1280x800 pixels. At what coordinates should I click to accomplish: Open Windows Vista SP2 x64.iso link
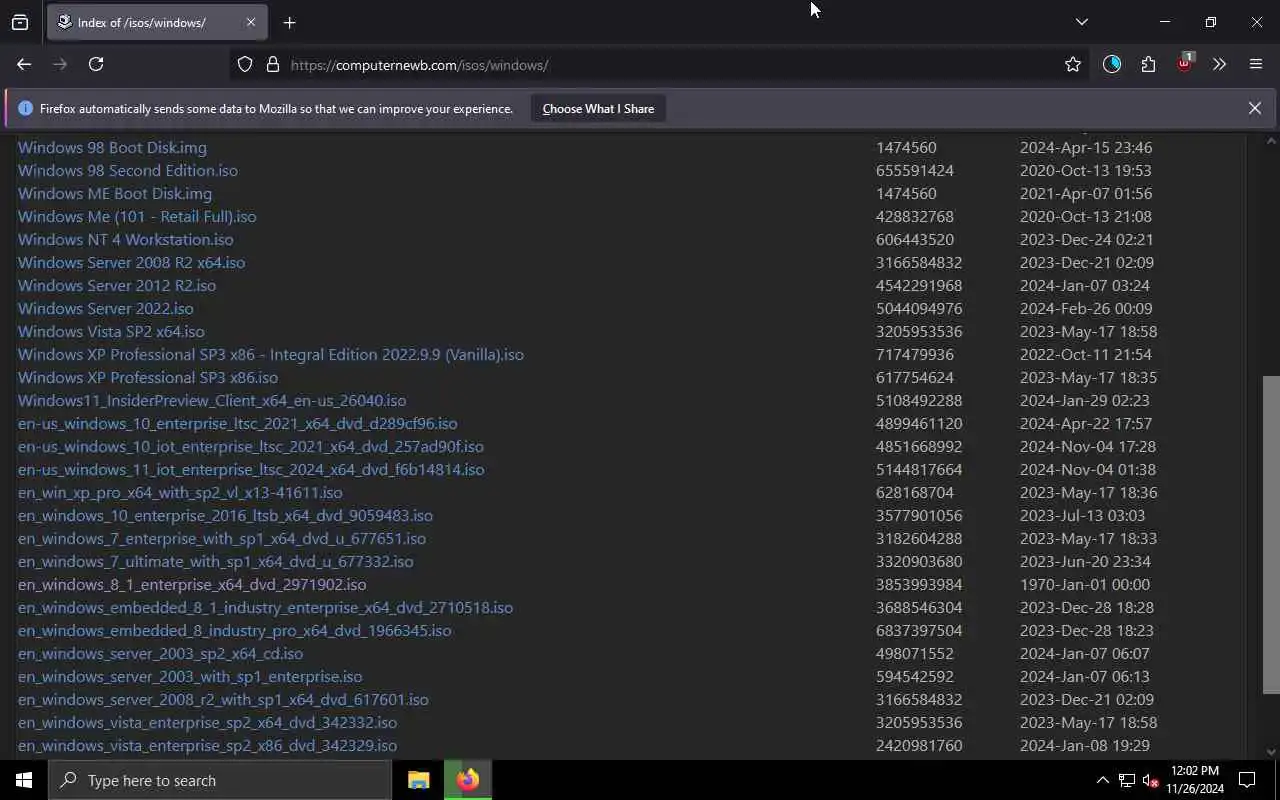[111, 332]
